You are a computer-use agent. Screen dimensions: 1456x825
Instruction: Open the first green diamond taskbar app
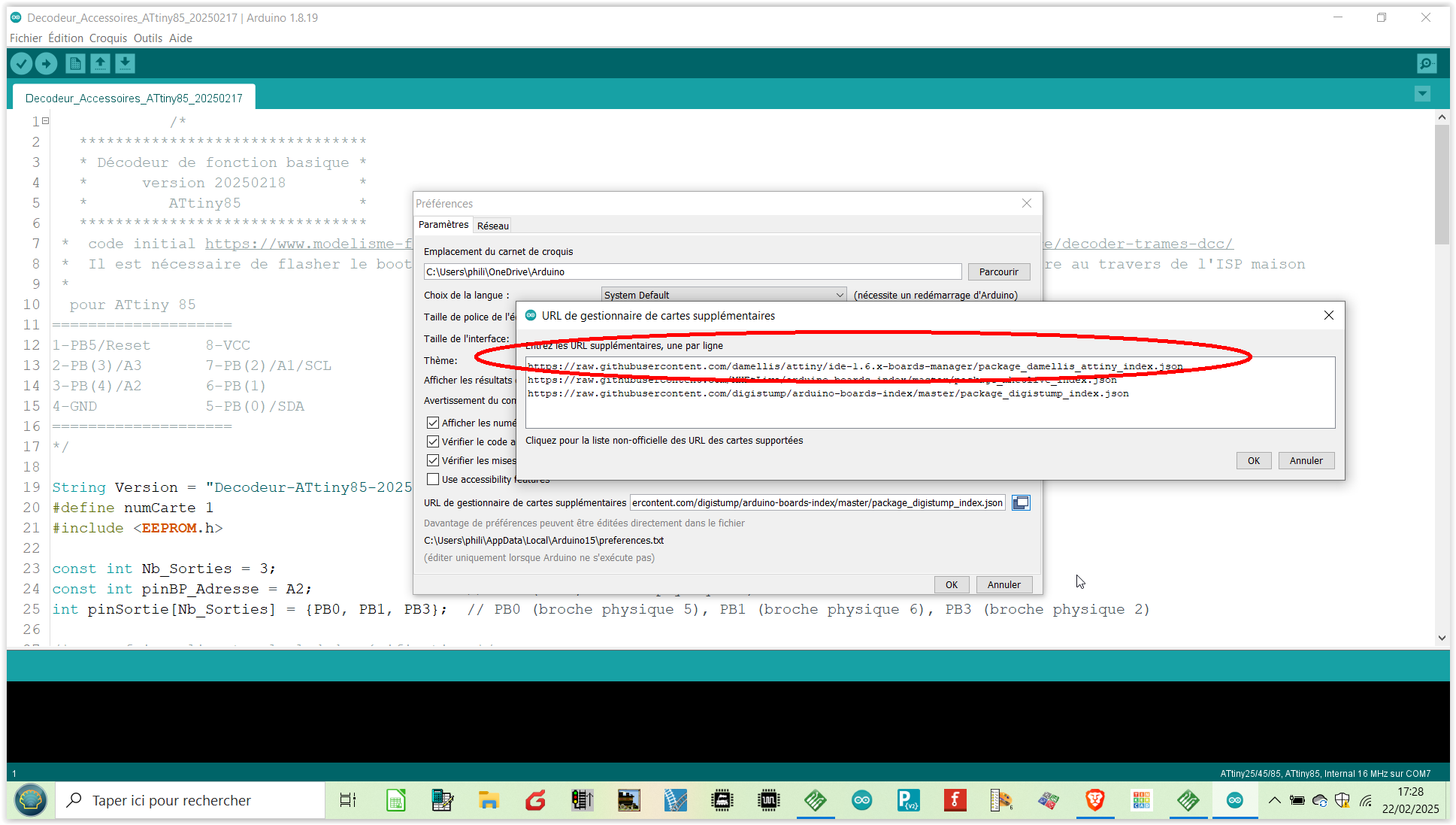(815, 800)
